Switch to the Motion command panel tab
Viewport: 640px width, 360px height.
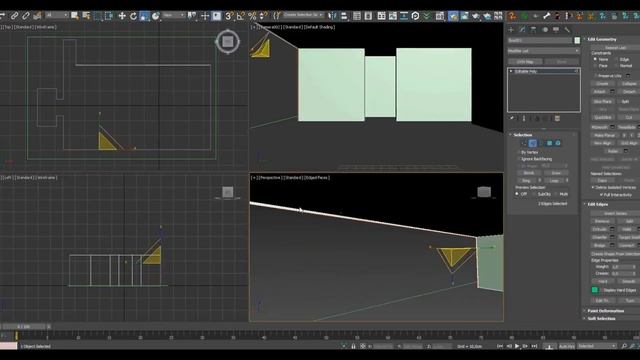[x=545, y=30]
